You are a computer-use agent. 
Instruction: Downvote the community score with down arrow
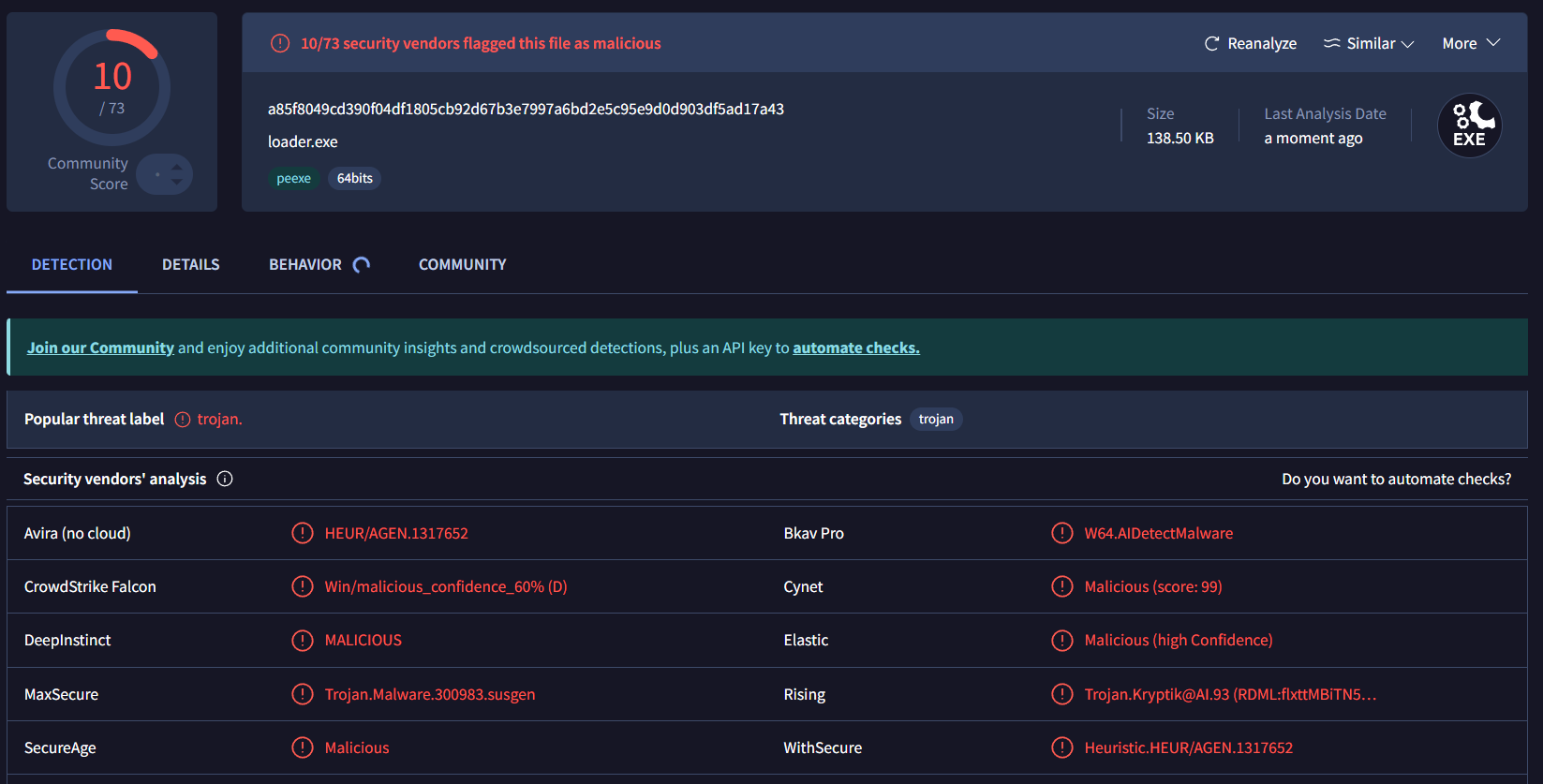[x=176, y=181]
